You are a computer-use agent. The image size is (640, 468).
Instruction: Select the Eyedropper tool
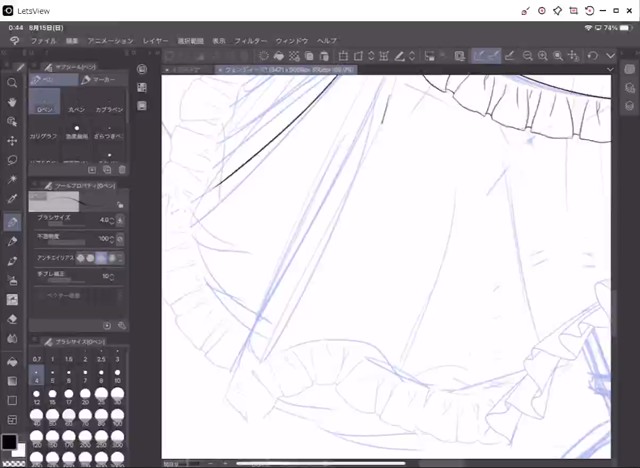click(x=12, y=199)
